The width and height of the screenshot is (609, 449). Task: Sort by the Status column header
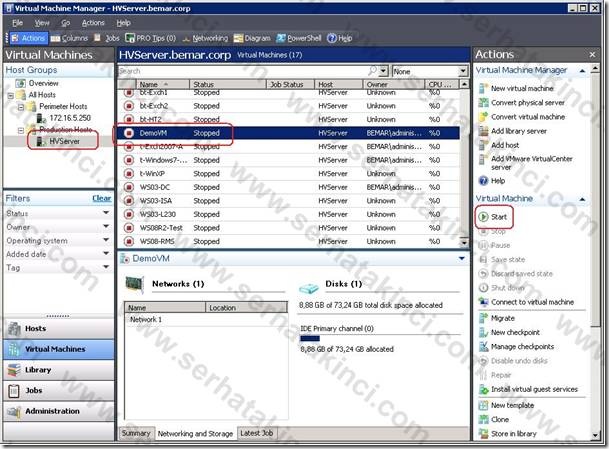pyautogui.click(x=228, y=84)
